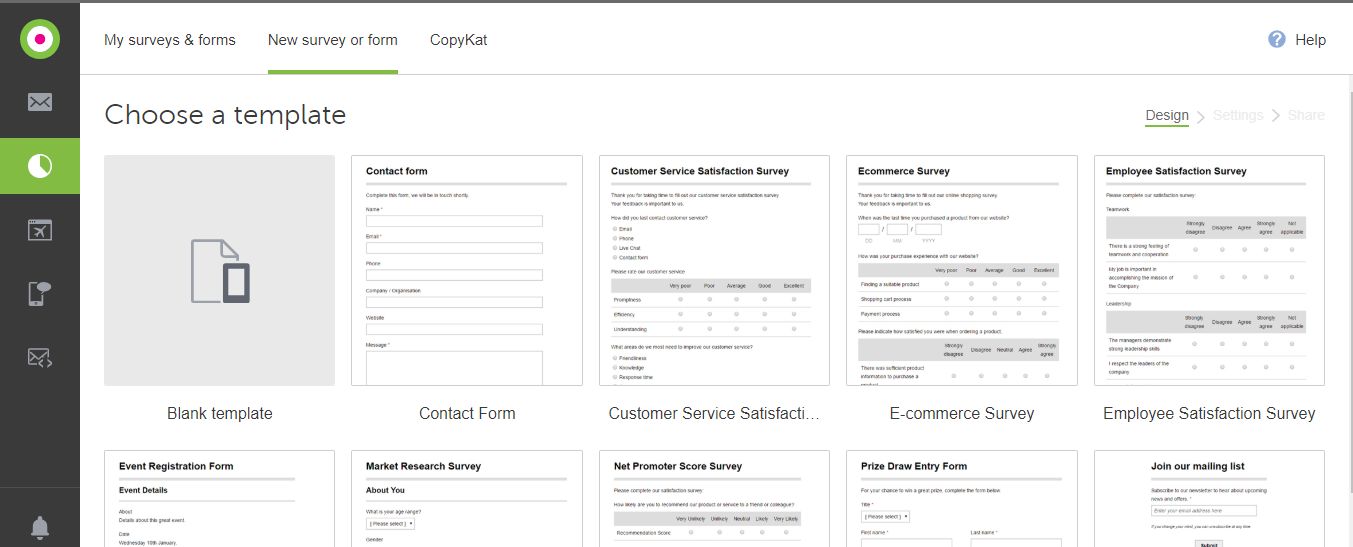Select the surveys pie chart sidebar icon
Viewport: 1353px width, 547px height.
point(40,166)
